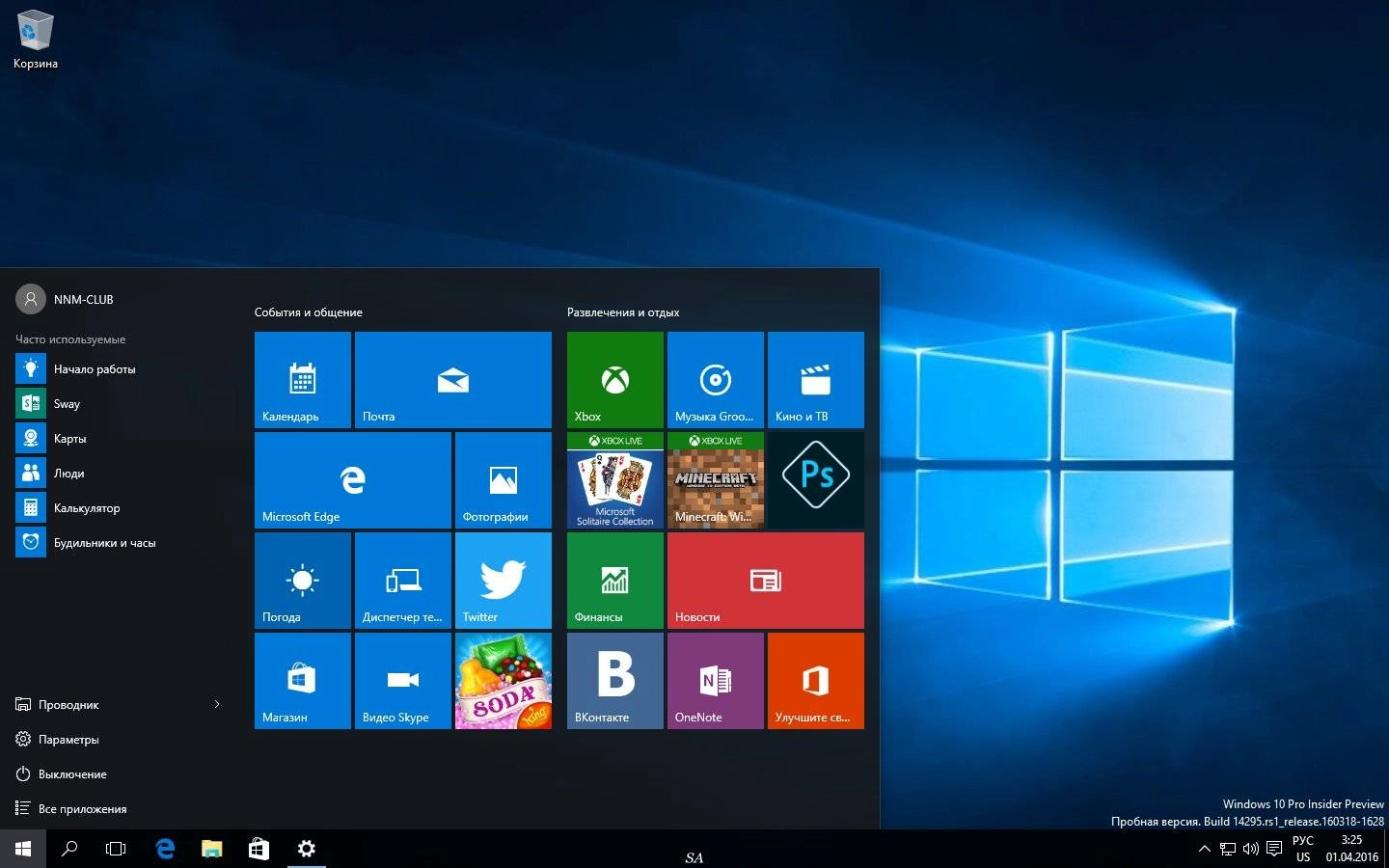This screenshot has height=868, width=1389.
Task: Open the Xbox tile
Action: [615, 380]
